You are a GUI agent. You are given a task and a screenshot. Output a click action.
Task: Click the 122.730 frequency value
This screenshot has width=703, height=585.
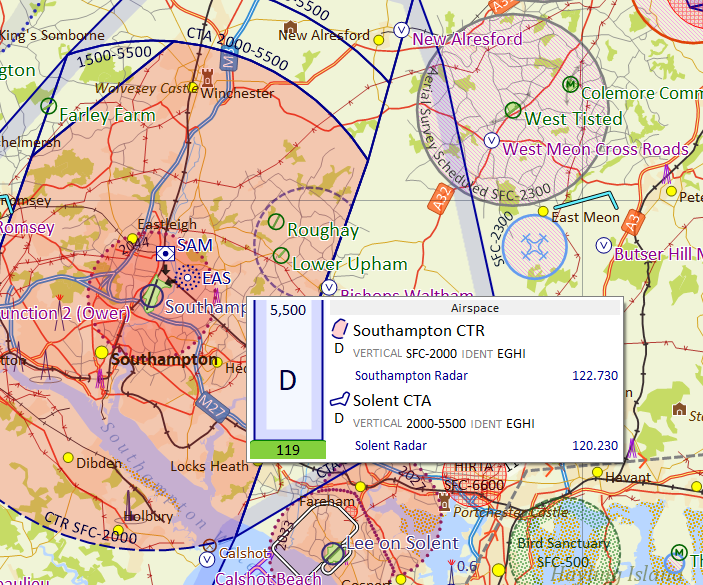click(x=595, y=376)
